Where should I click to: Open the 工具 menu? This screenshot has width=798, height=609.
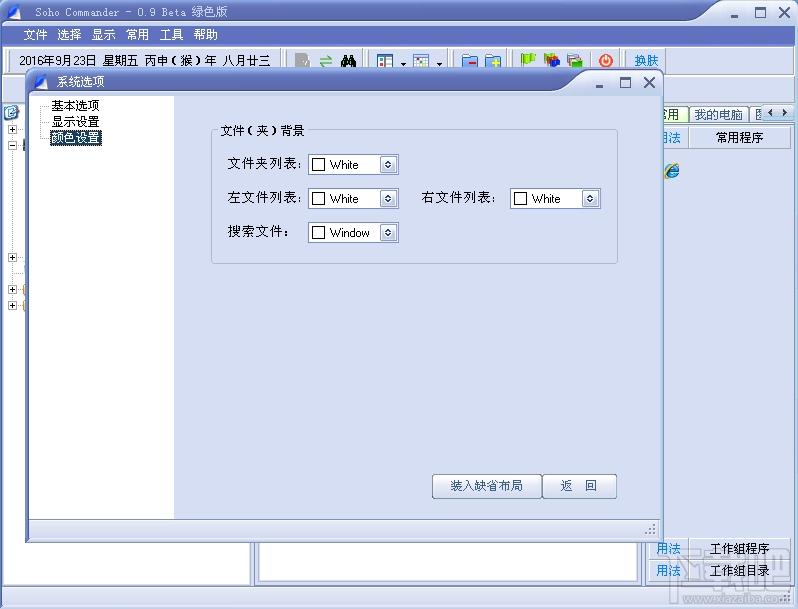tap(171, 35)
